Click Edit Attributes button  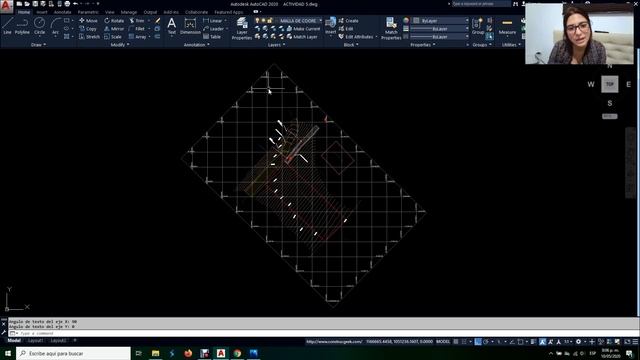[356, 37]
